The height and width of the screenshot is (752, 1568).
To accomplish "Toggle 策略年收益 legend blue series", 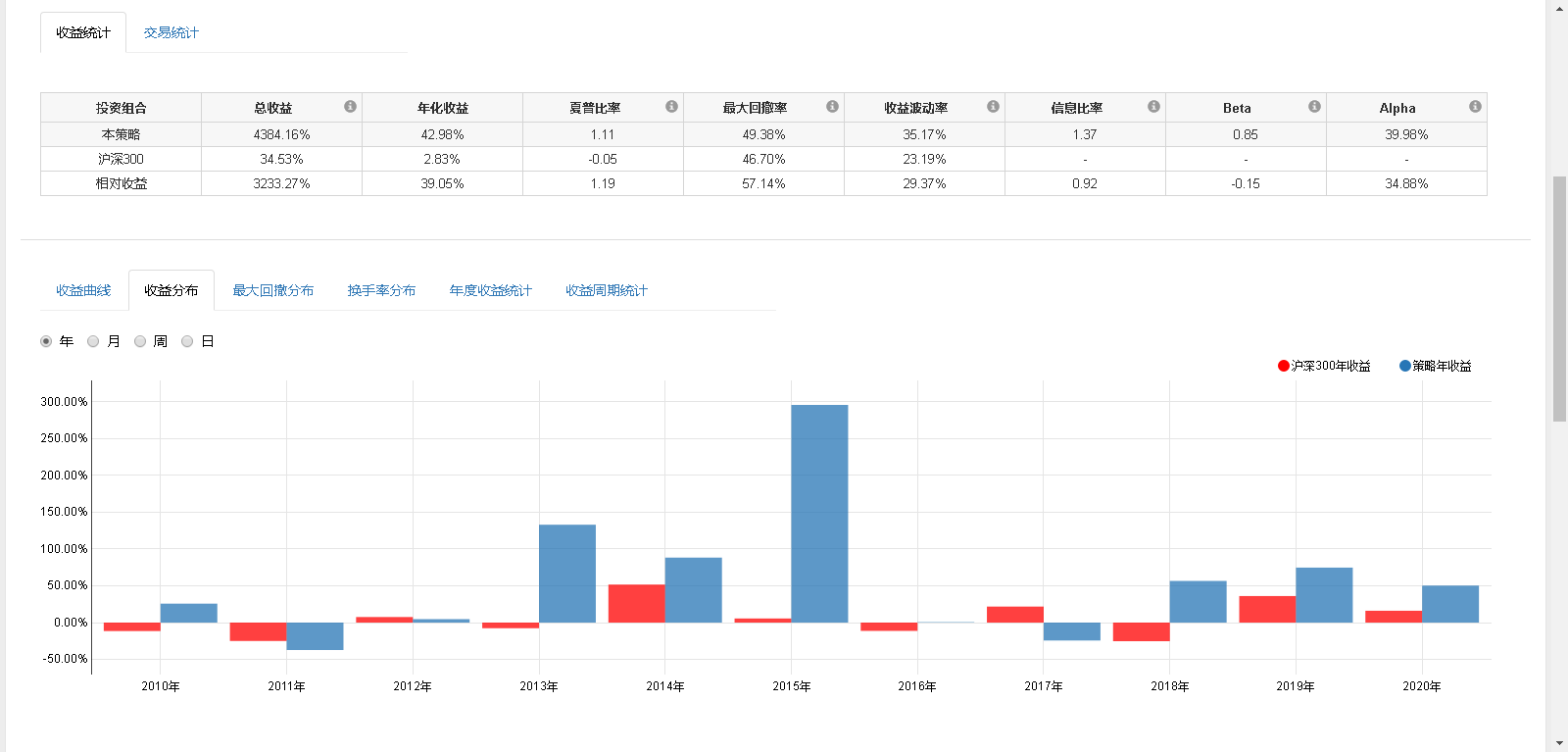I will click(1405, 366).
